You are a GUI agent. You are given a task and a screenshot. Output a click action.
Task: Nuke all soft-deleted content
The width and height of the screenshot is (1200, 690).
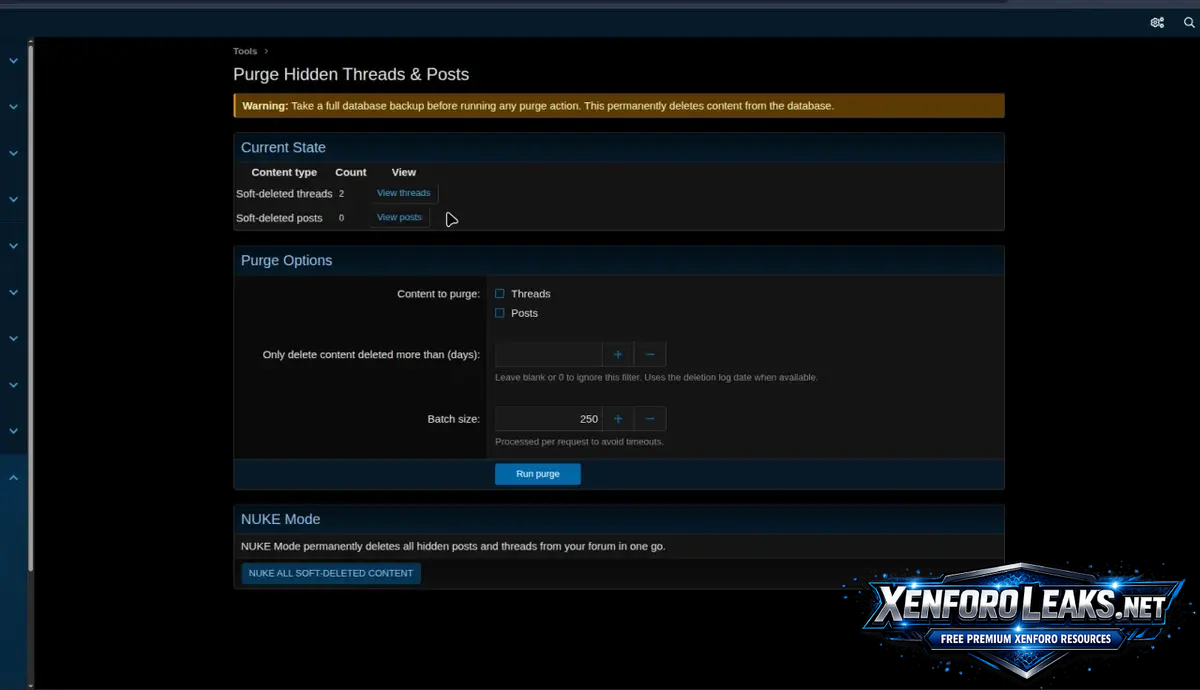point(331,573)
